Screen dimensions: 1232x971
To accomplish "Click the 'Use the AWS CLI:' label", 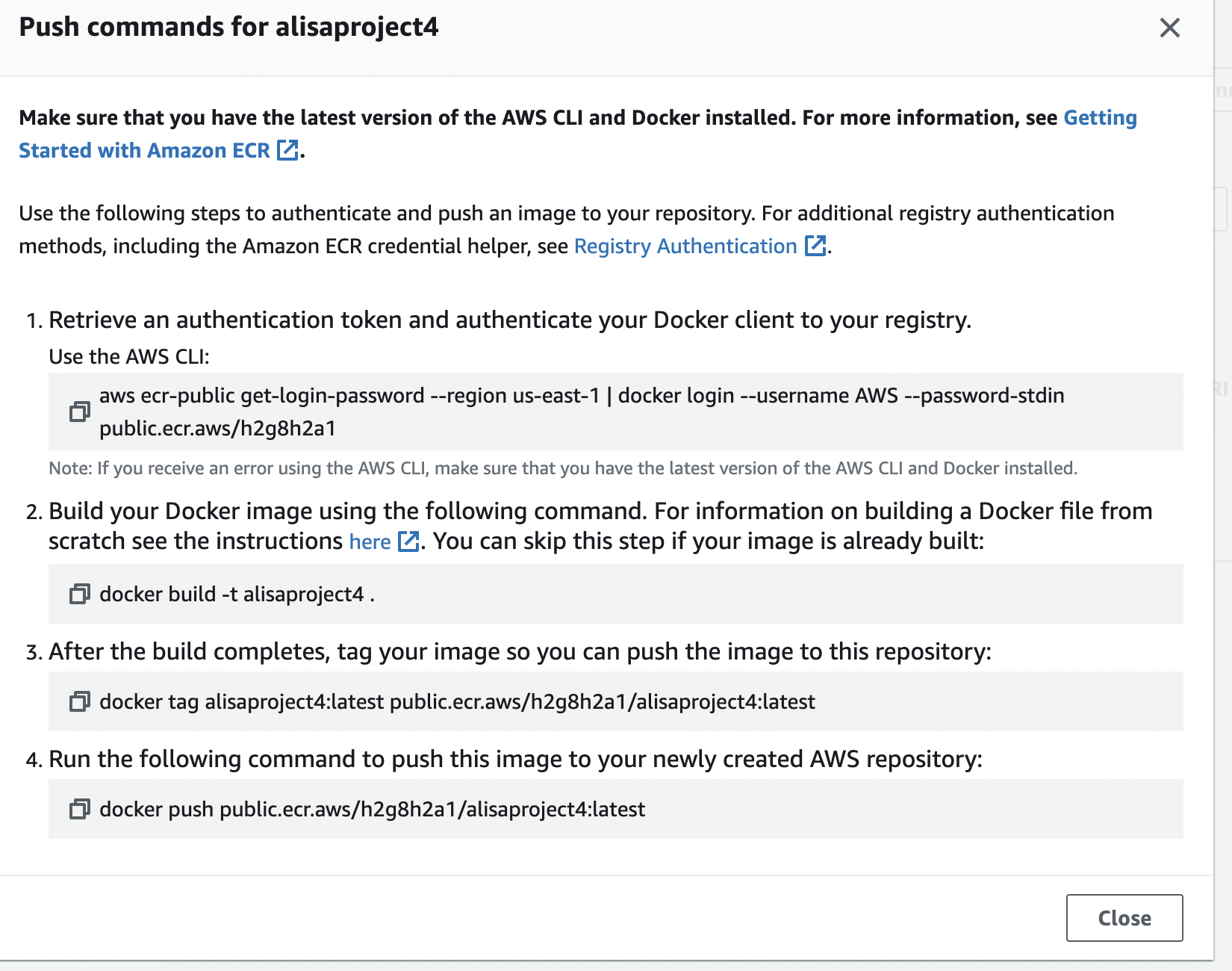I will coord(129,356).
